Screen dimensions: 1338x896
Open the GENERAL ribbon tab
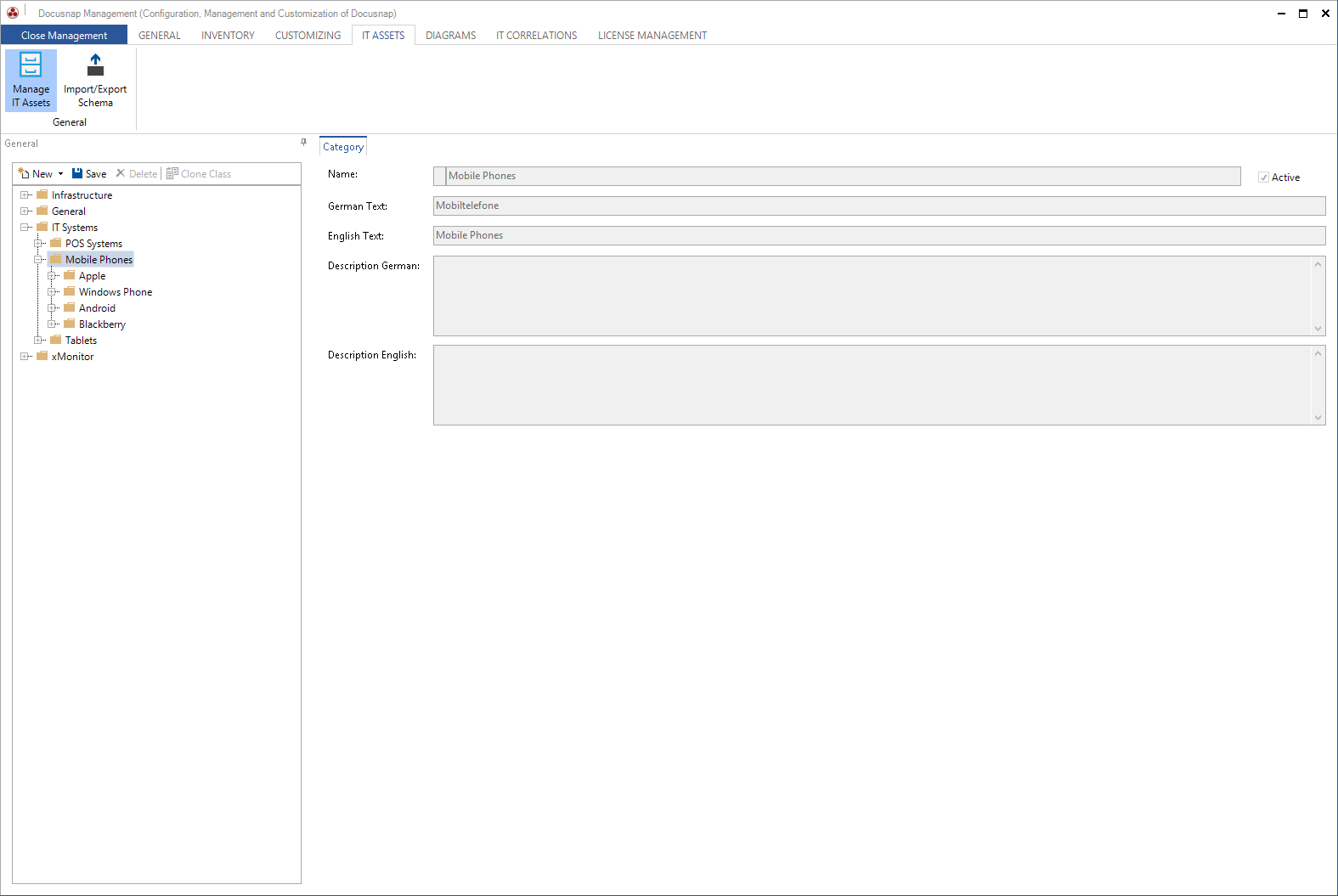[160, 36]
